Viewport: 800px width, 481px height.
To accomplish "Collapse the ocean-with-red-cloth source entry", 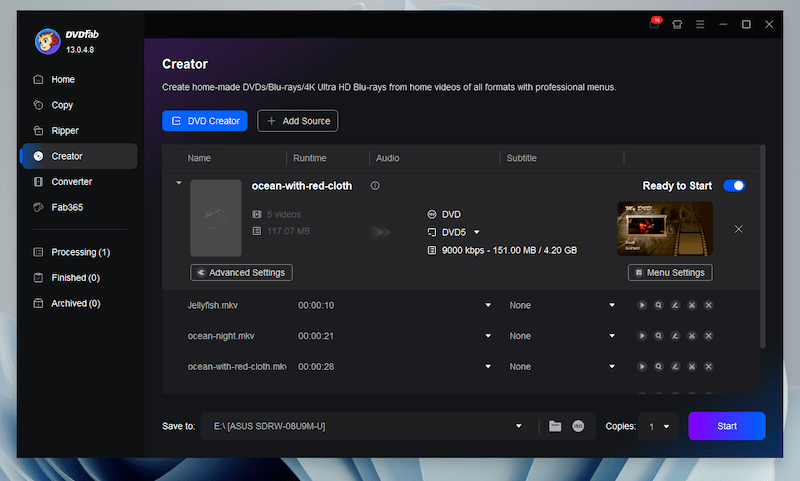I will pos(179,184).
